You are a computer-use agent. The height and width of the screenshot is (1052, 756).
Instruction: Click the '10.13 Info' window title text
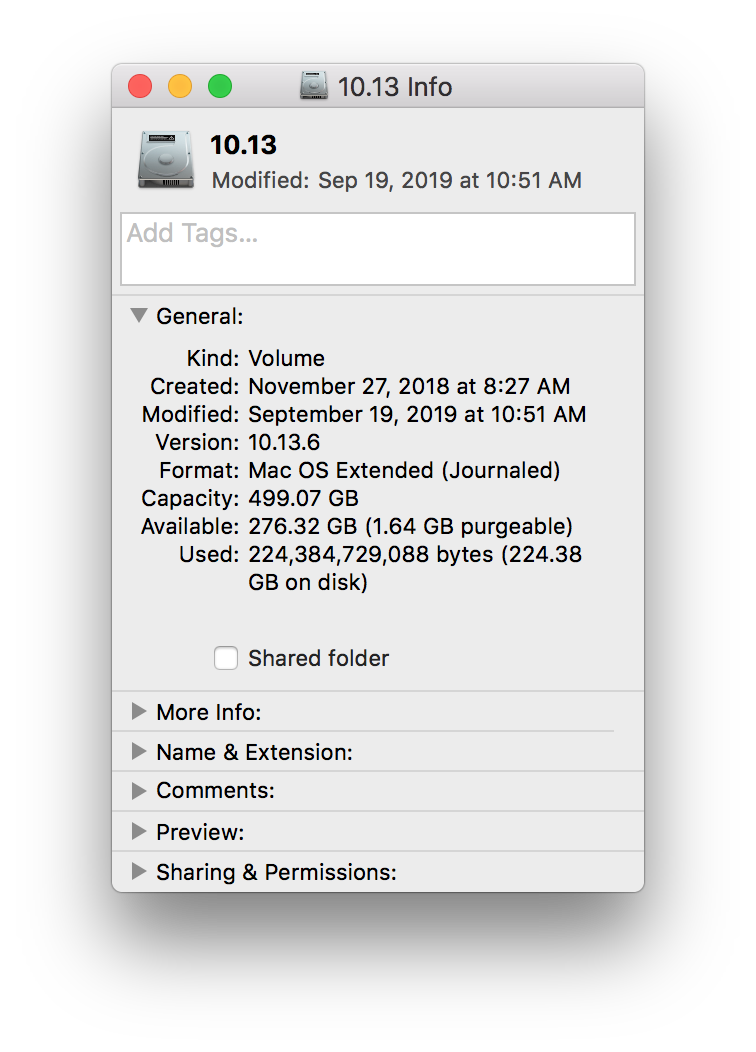tap(395, 87)
